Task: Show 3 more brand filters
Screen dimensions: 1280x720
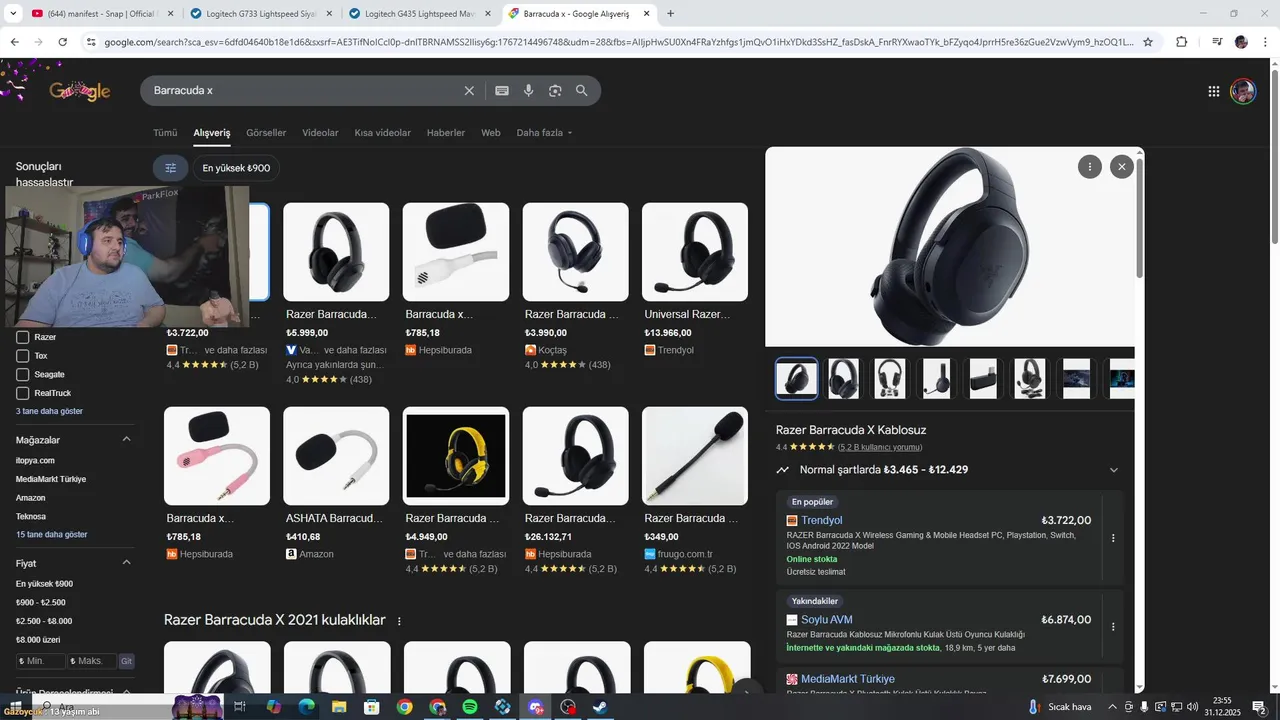Action: 49,411
